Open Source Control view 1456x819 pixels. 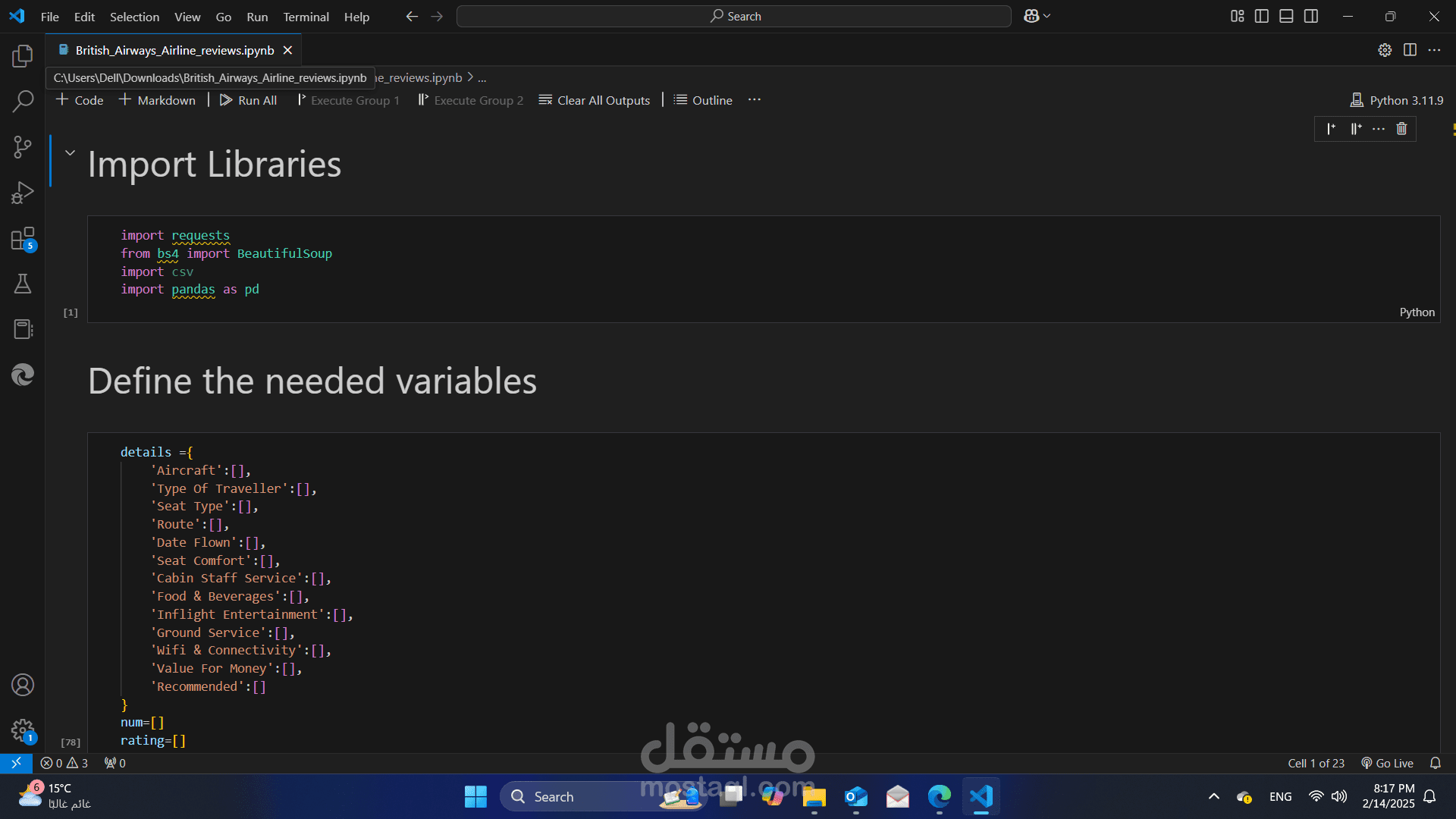tap(23, 147)
